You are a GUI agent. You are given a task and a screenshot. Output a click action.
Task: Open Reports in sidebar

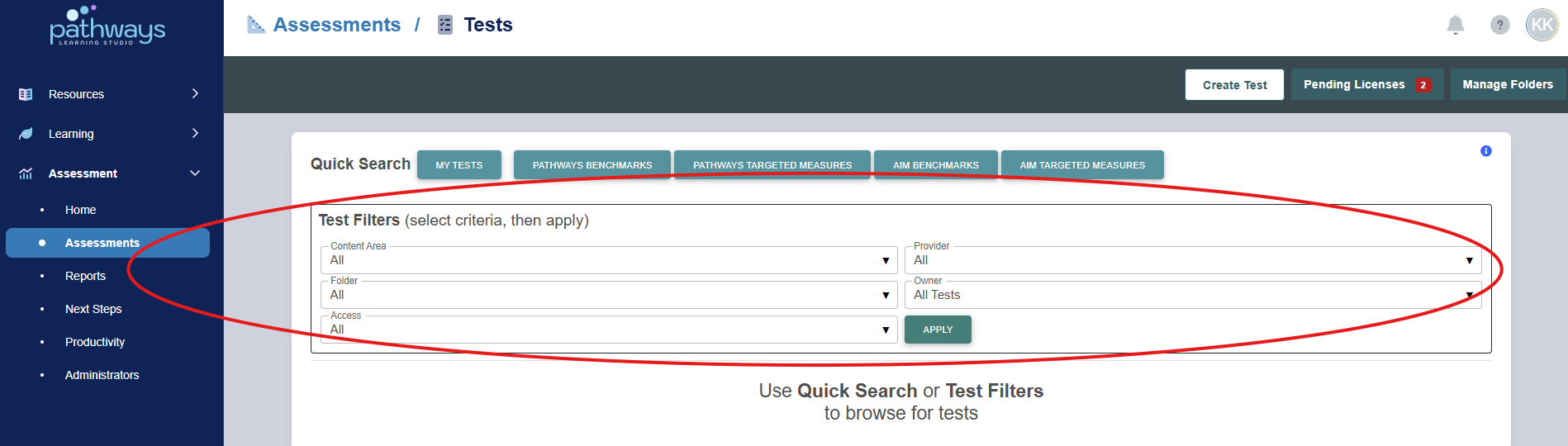(85, 276)
